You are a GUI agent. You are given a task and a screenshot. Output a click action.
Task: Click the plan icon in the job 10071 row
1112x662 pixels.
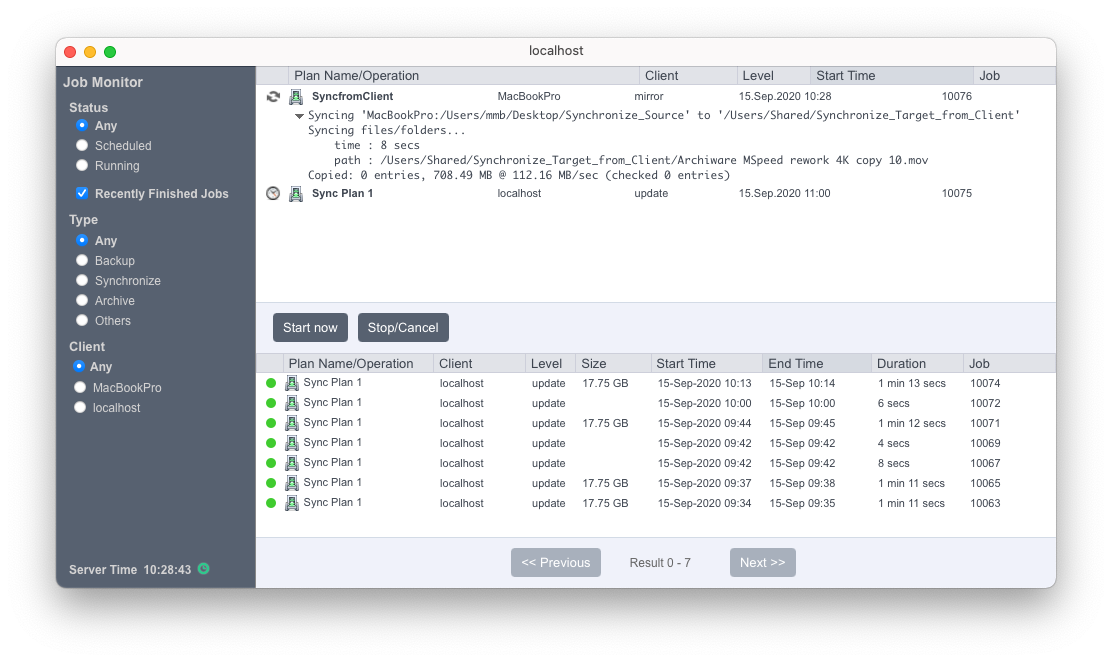click(x=291, y=423)
